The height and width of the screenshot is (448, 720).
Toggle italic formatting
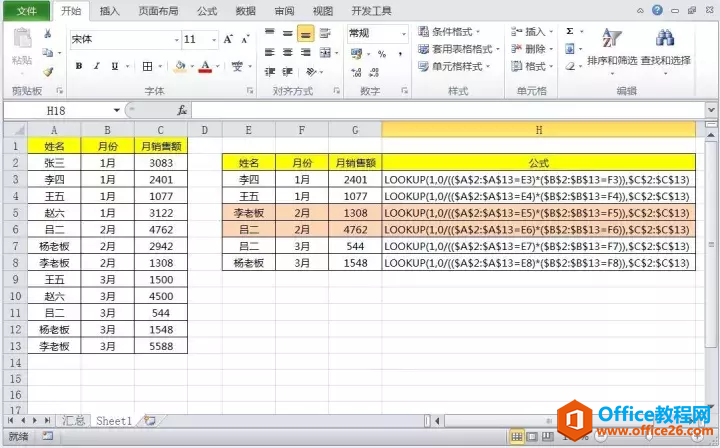tap(97, 66)
